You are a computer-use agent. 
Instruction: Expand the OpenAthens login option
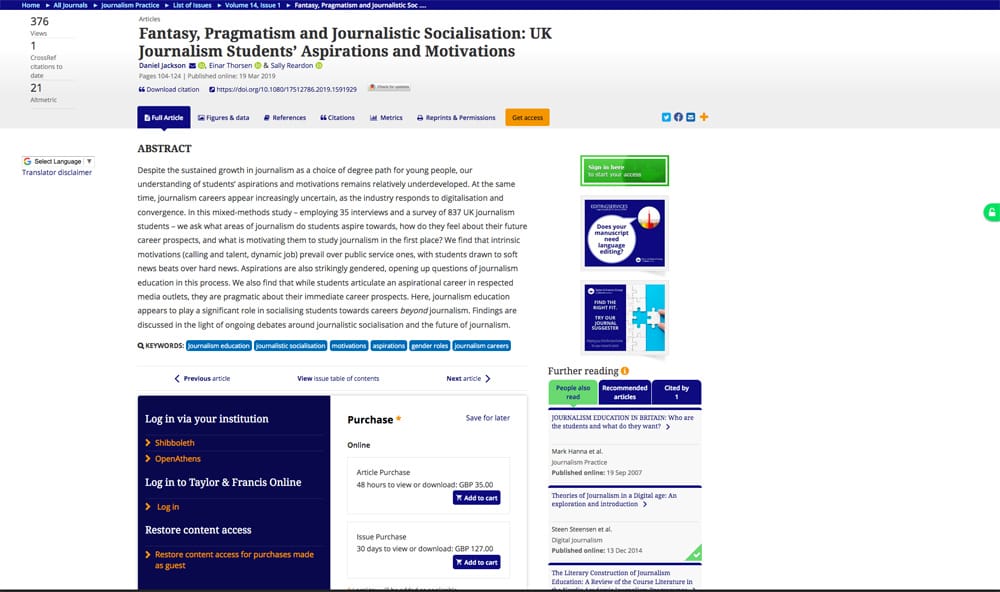[x=178, y=459]
